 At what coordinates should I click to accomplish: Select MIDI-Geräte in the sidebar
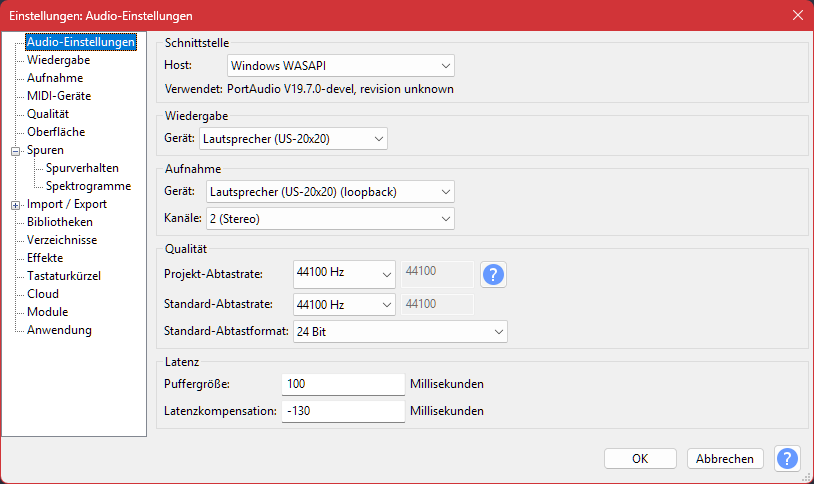point(60,96)
